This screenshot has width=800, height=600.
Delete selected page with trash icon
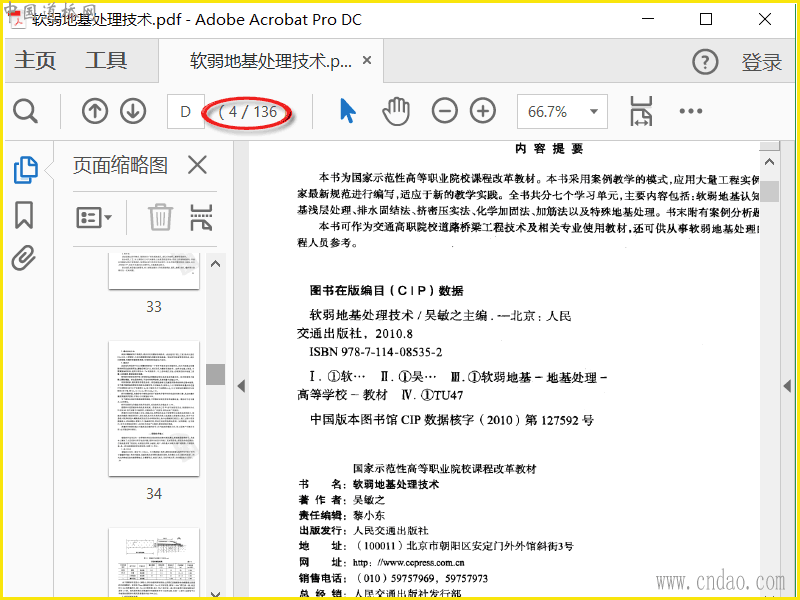[160, 217]
